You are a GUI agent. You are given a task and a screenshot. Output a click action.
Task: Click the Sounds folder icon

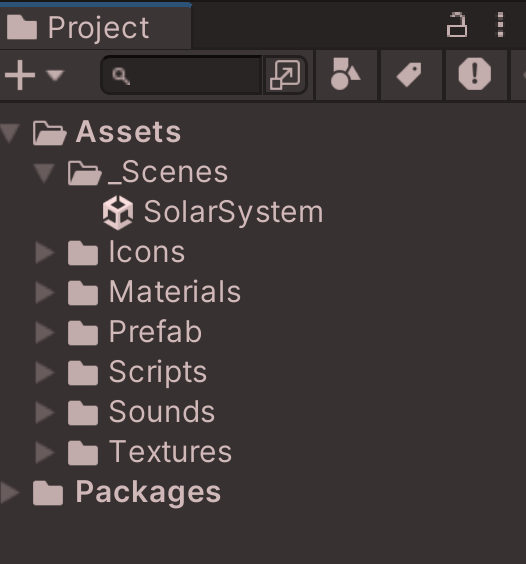[x=83, y=413]
